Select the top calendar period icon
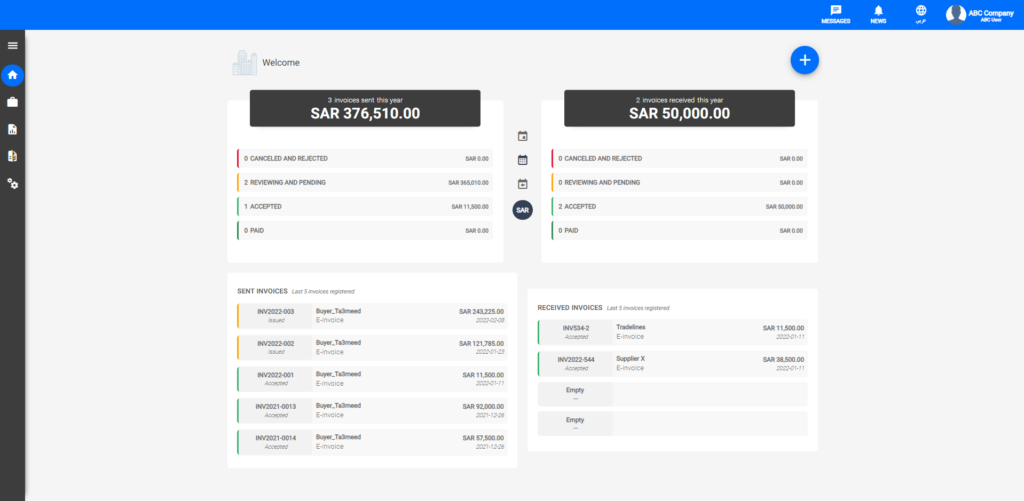This screenshot has width=1024, height=501. [x=522, y=136]
